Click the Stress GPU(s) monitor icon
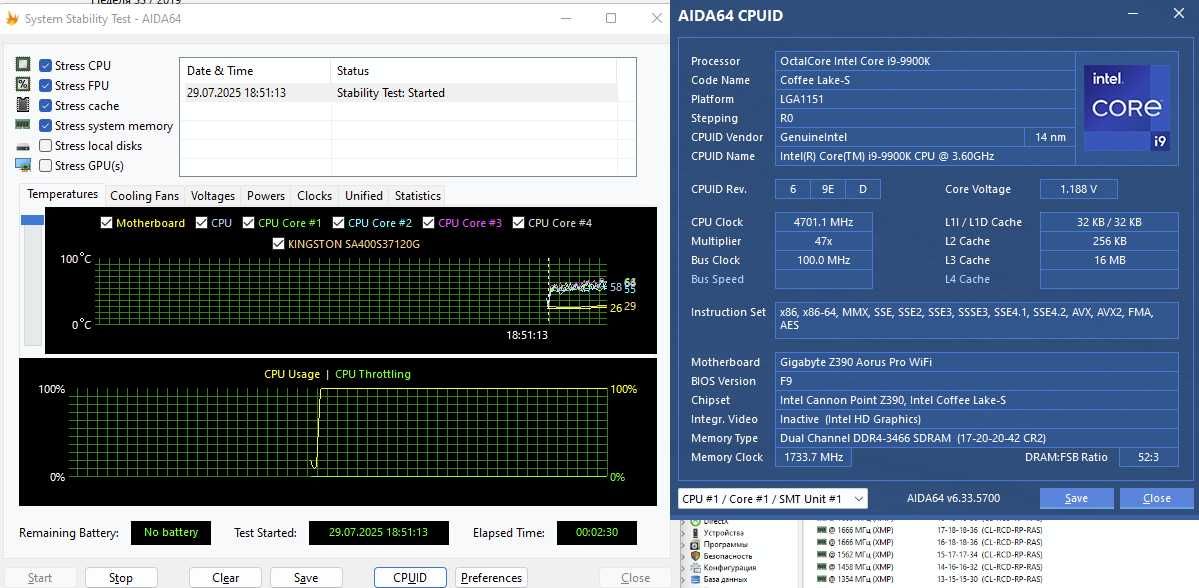Viewport: 1199px width, 588px height. pos(23,165)
